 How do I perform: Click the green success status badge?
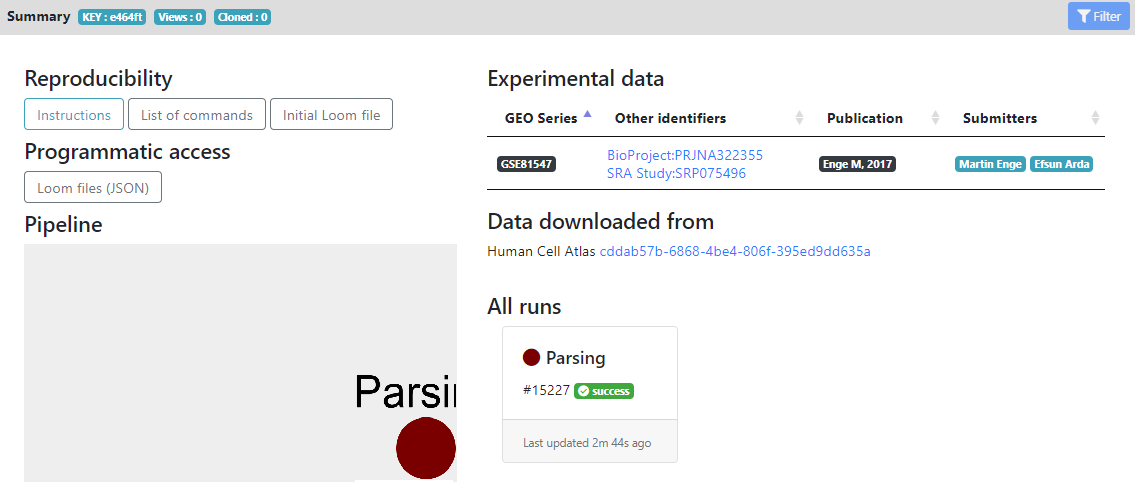coord(604,391)
